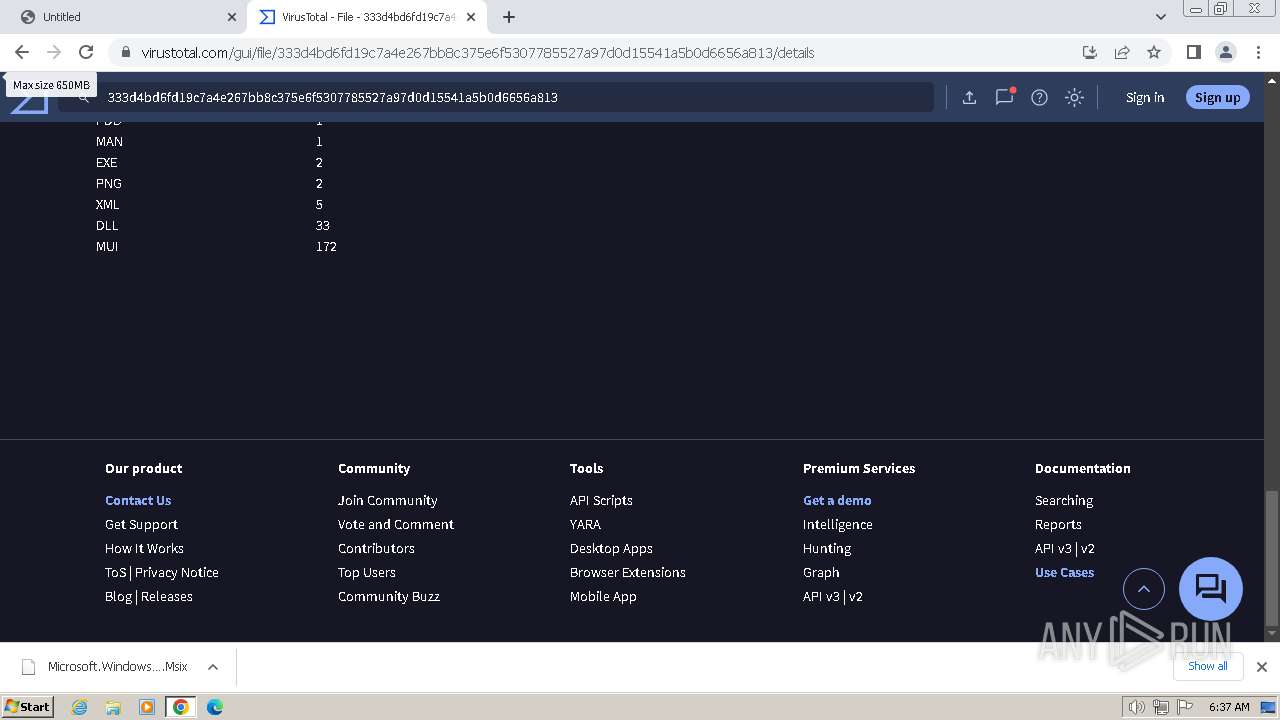Toggle the browser side panel icon

[1193, 52]
